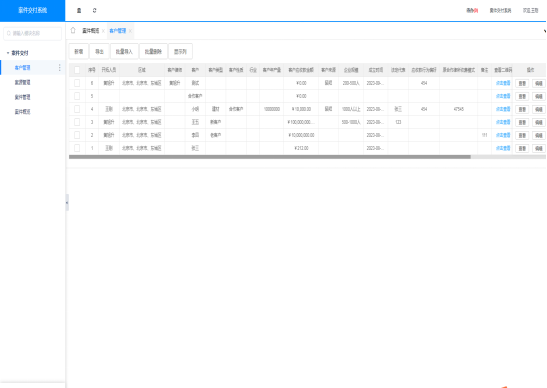Viewport: 547px width, 388px height.
Task: Focus the sidebar module search field
Action: tap(32, 33)
